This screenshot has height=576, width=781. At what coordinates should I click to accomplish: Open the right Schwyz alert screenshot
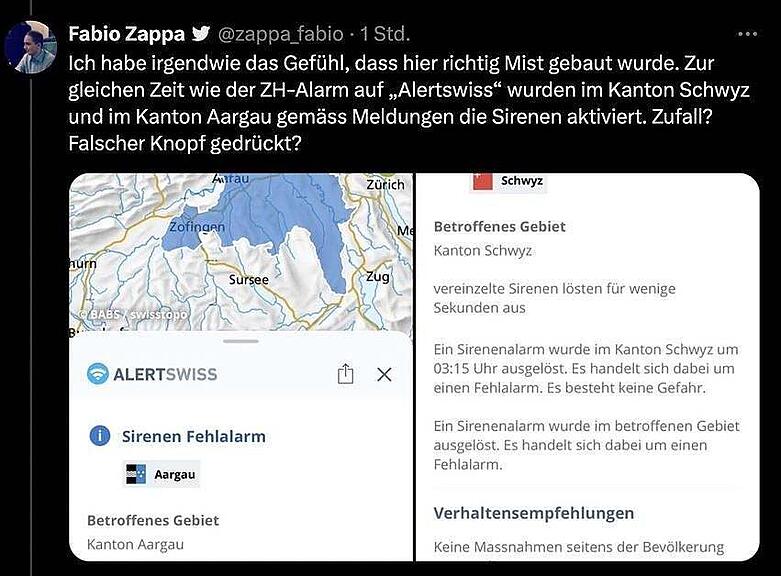[x=588, y=367]
